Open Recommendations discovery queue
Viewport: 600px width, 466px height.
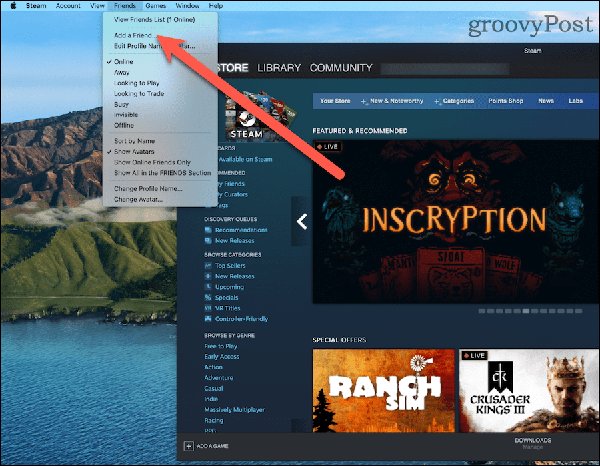[x=241, y=230]
